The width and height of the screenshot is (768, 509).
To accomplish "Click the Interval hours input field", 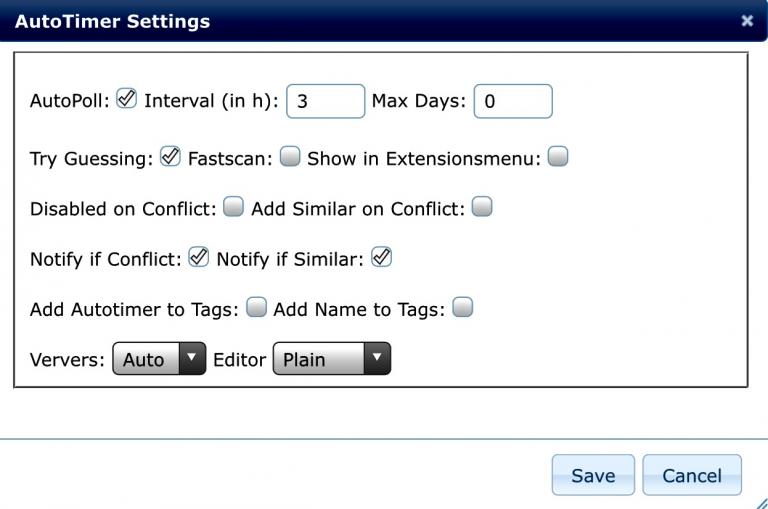I will click(x=325, y=101).
